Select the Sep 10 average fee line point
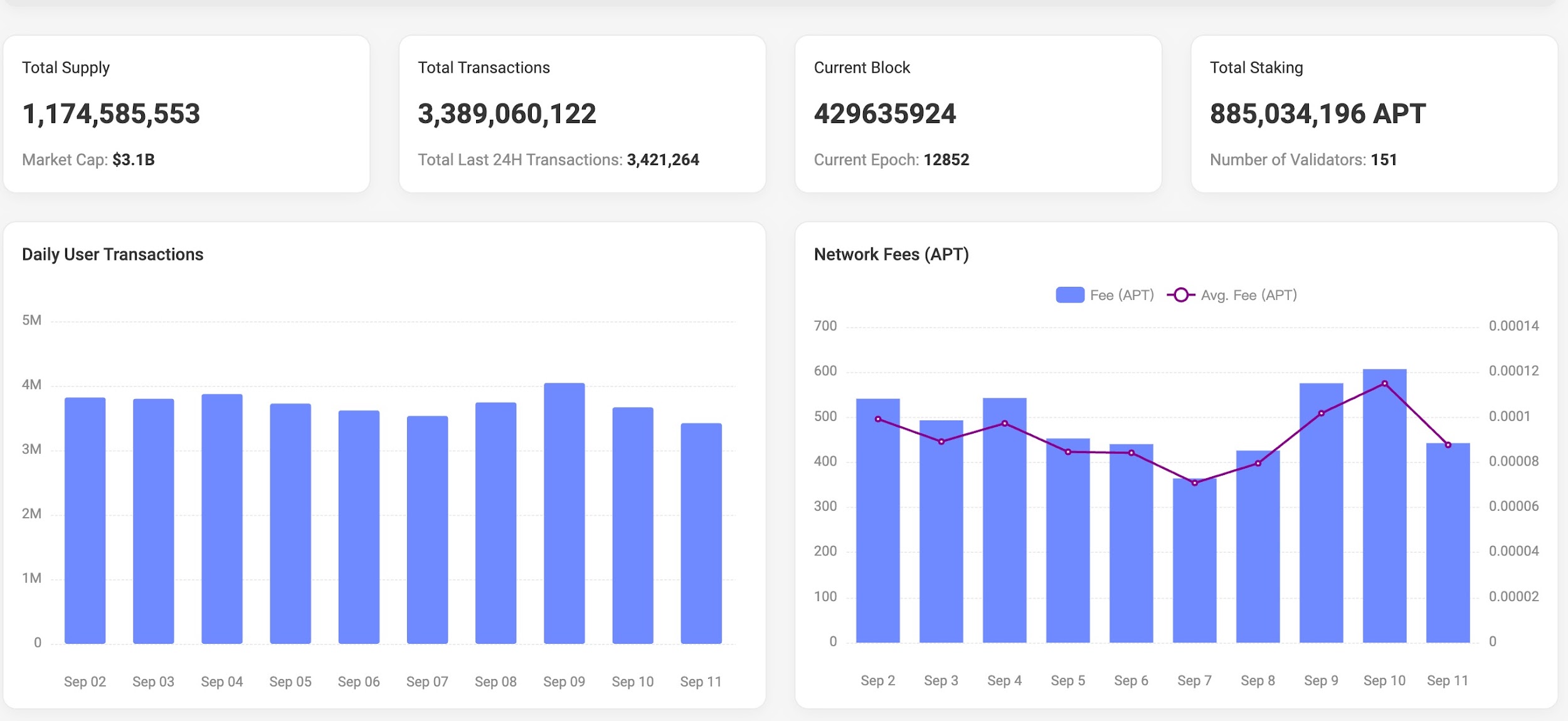This screenshot has height=721, width=1568. point(1384,383)
